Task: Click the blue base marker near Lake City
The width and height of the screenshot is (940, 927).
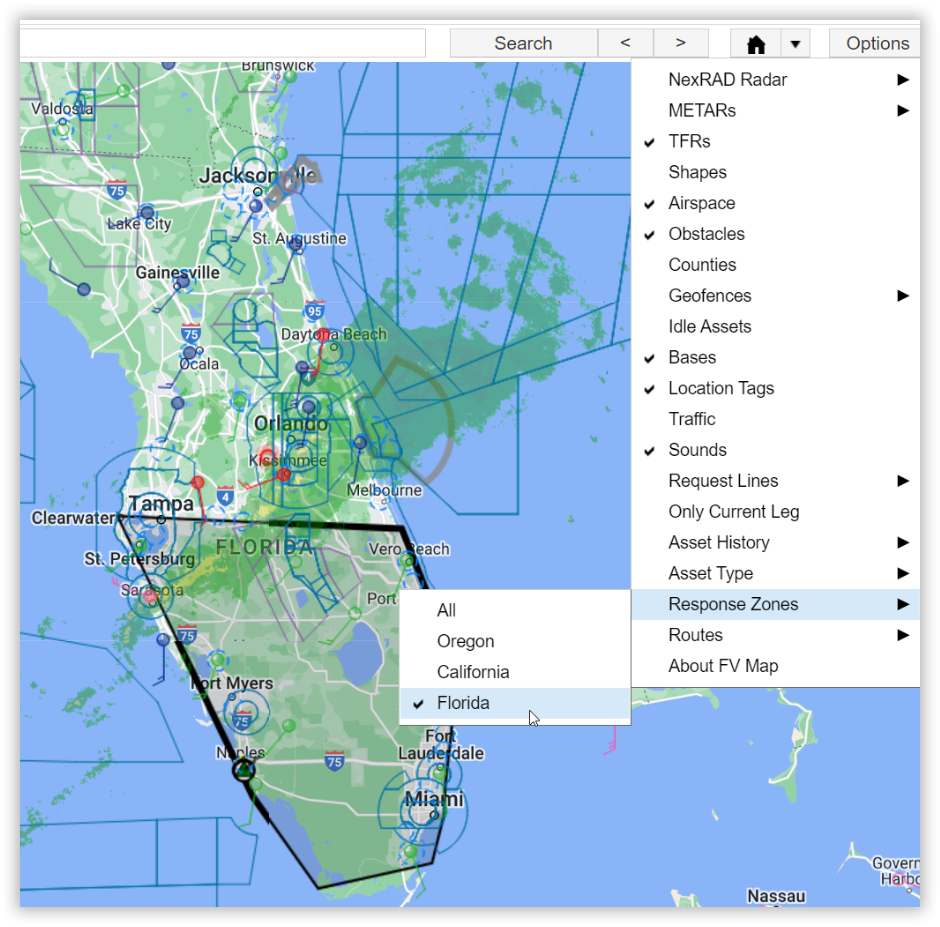Action: coord(147,212)
